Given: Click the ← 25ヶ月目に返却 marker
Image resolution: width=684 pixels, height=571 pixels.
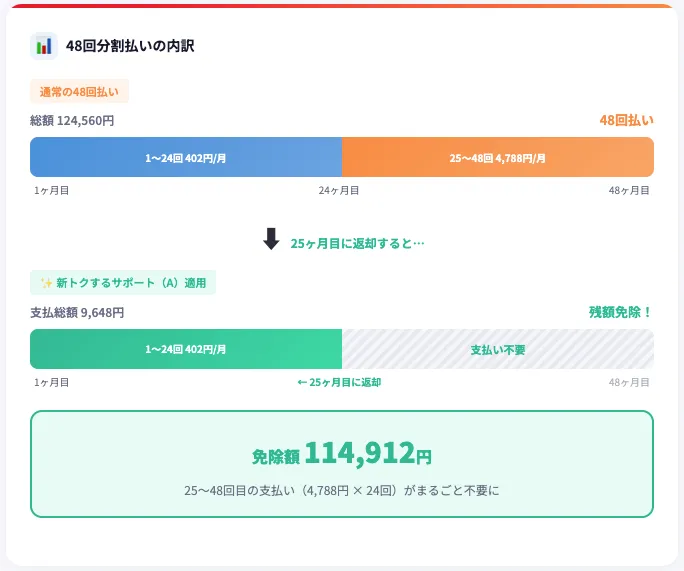Looking at the screenshot, I should point(339,382).
